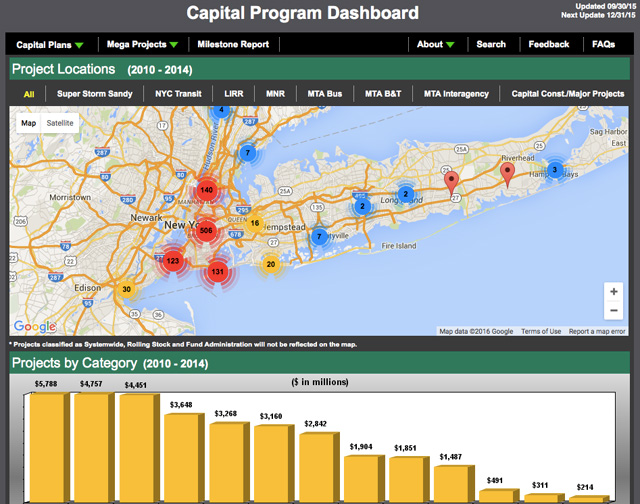Filter map by MNR

click(276, 94)
